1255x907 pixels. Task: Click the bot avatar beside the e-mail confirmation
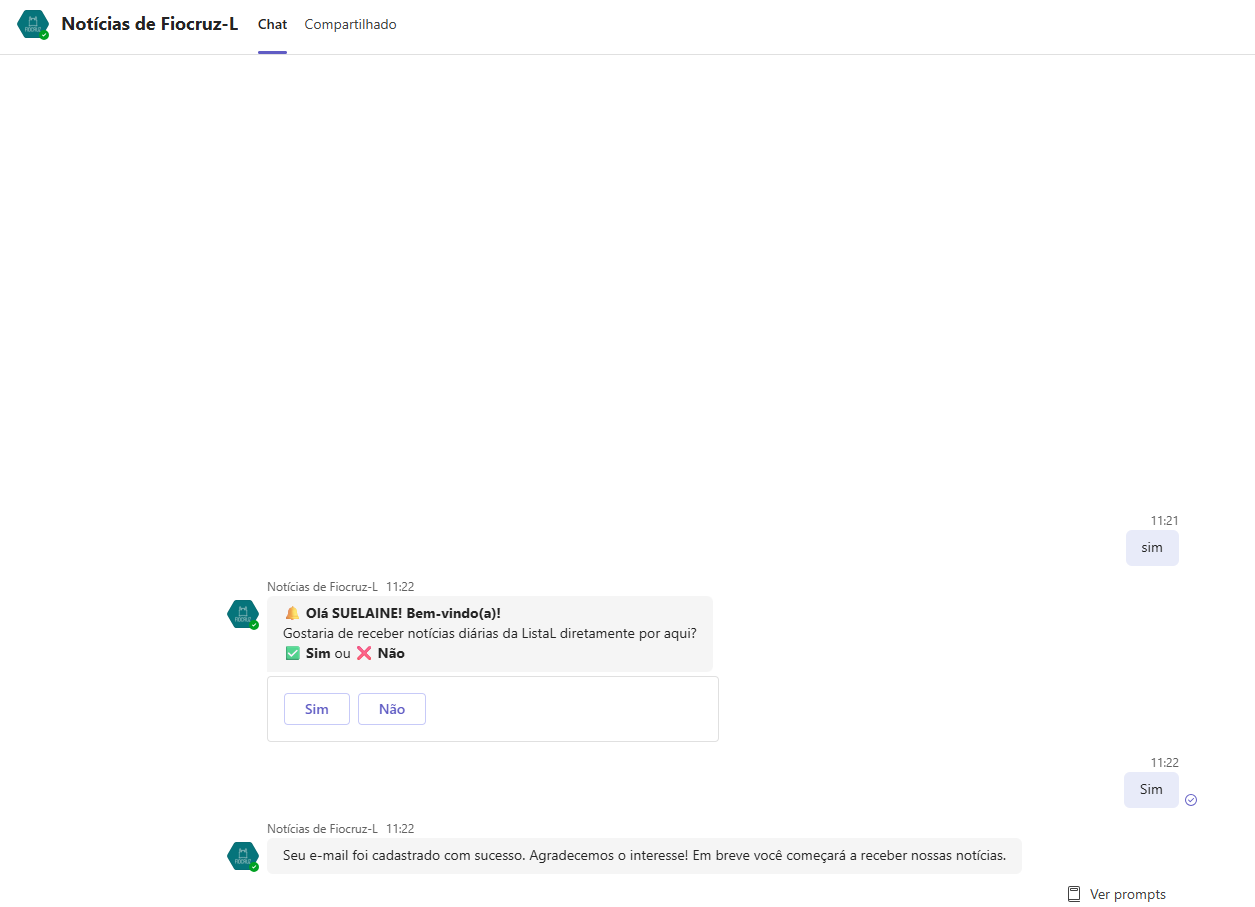coord(242,856)
